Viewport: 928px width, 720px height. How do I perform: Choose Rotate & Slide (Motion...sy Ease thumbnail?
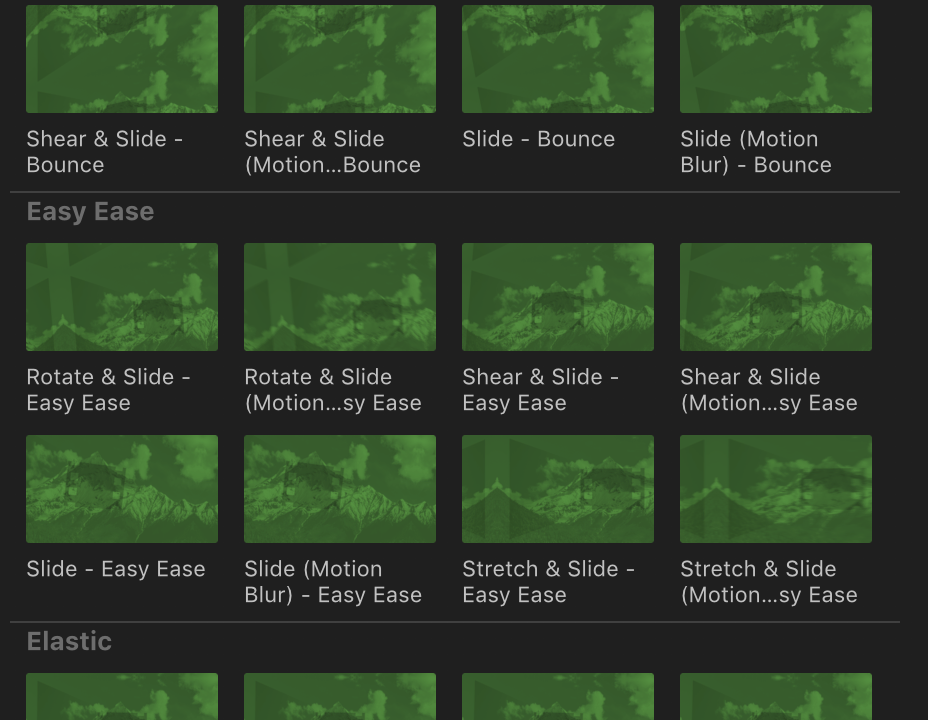tap(340, 297)
